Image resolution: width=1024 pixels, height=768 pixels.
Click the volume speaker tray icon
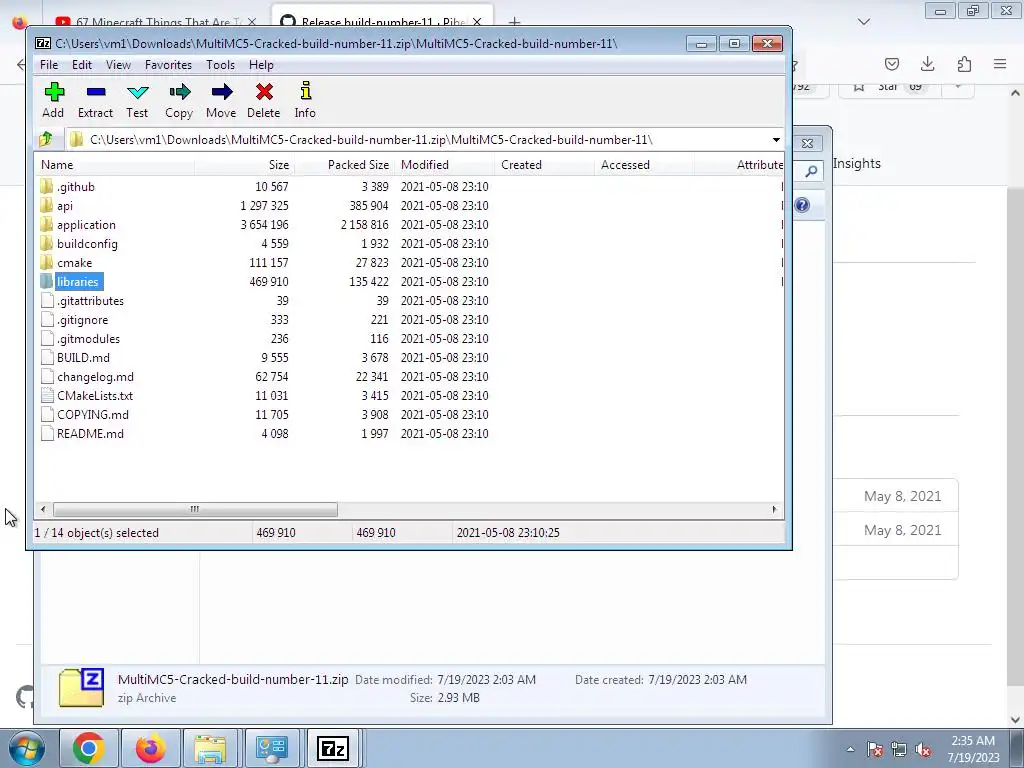[923, 750]
